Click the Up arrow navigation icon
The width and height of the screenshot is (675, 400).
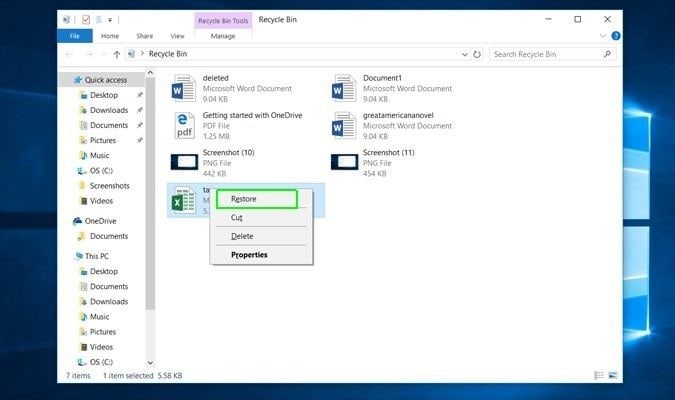118,54
